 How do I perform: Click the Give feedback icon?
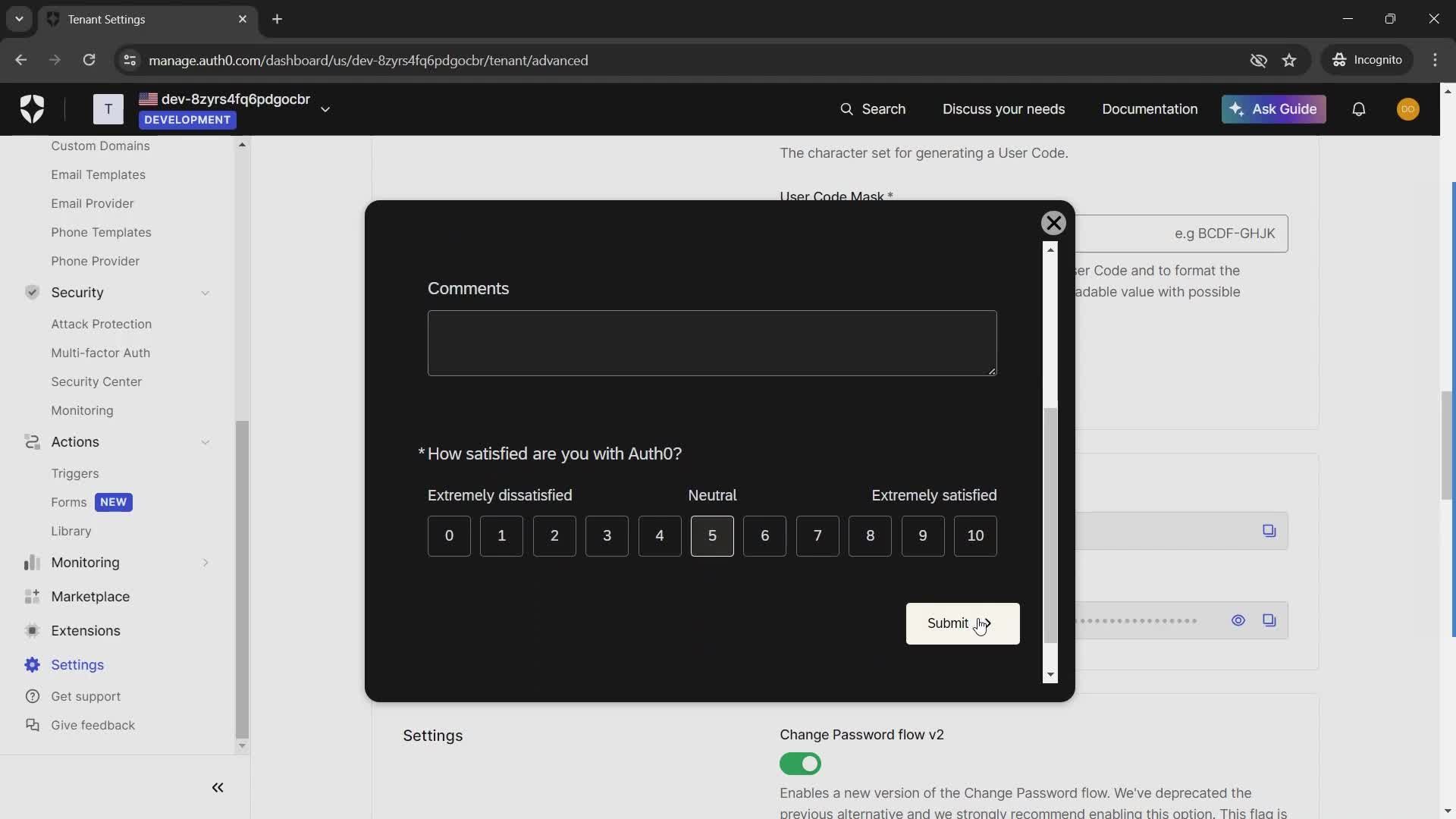coord(32,726)
